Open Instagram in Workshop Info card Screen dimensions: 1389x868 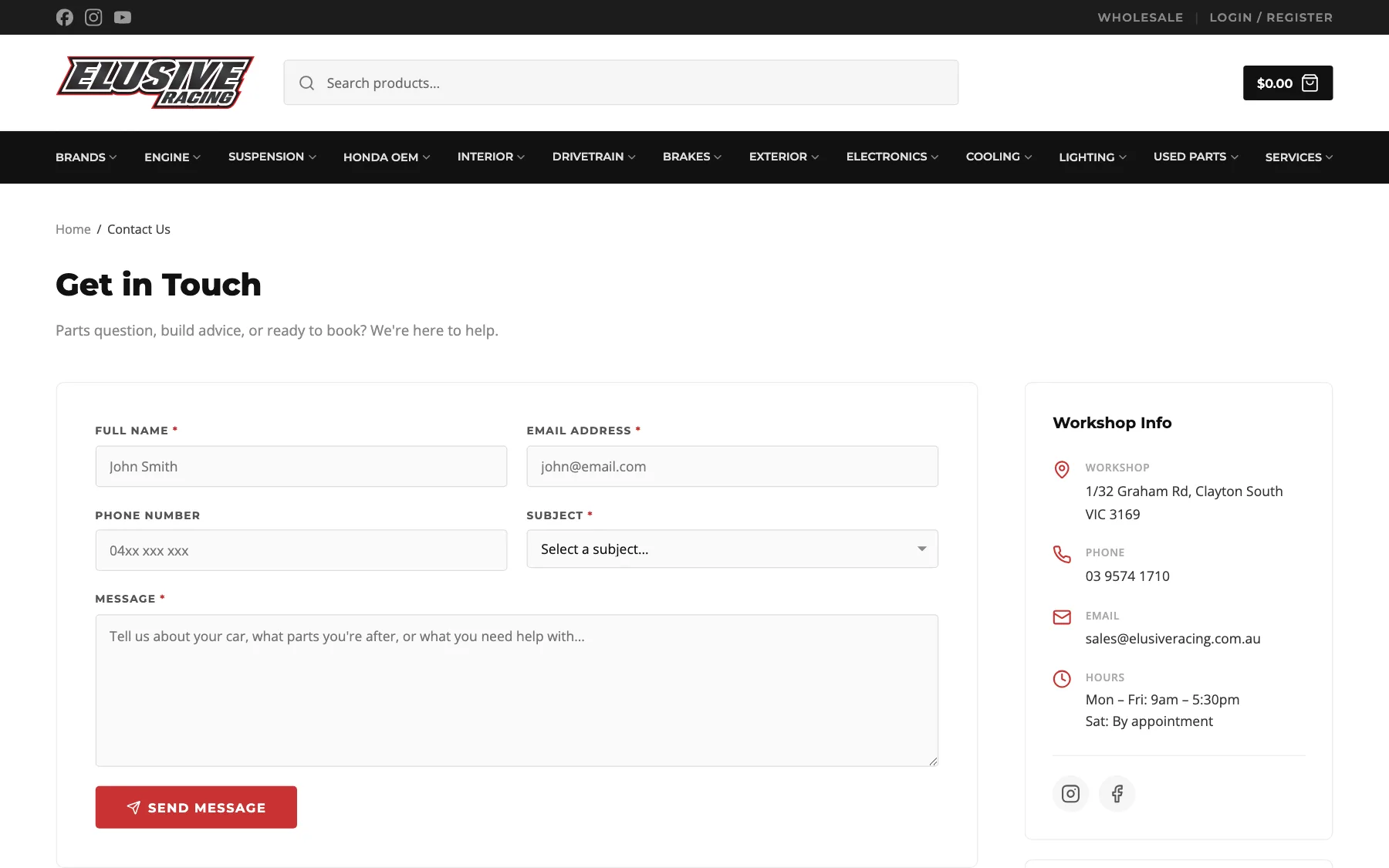(1070, 793)
